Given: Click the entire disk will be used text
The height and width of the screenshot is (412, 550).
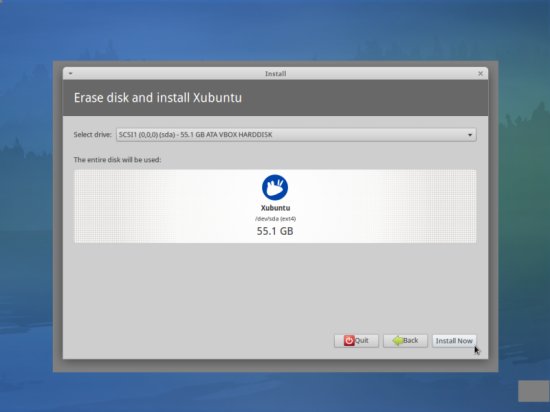Looking at the screenshot, I should [x=118, y=160].
